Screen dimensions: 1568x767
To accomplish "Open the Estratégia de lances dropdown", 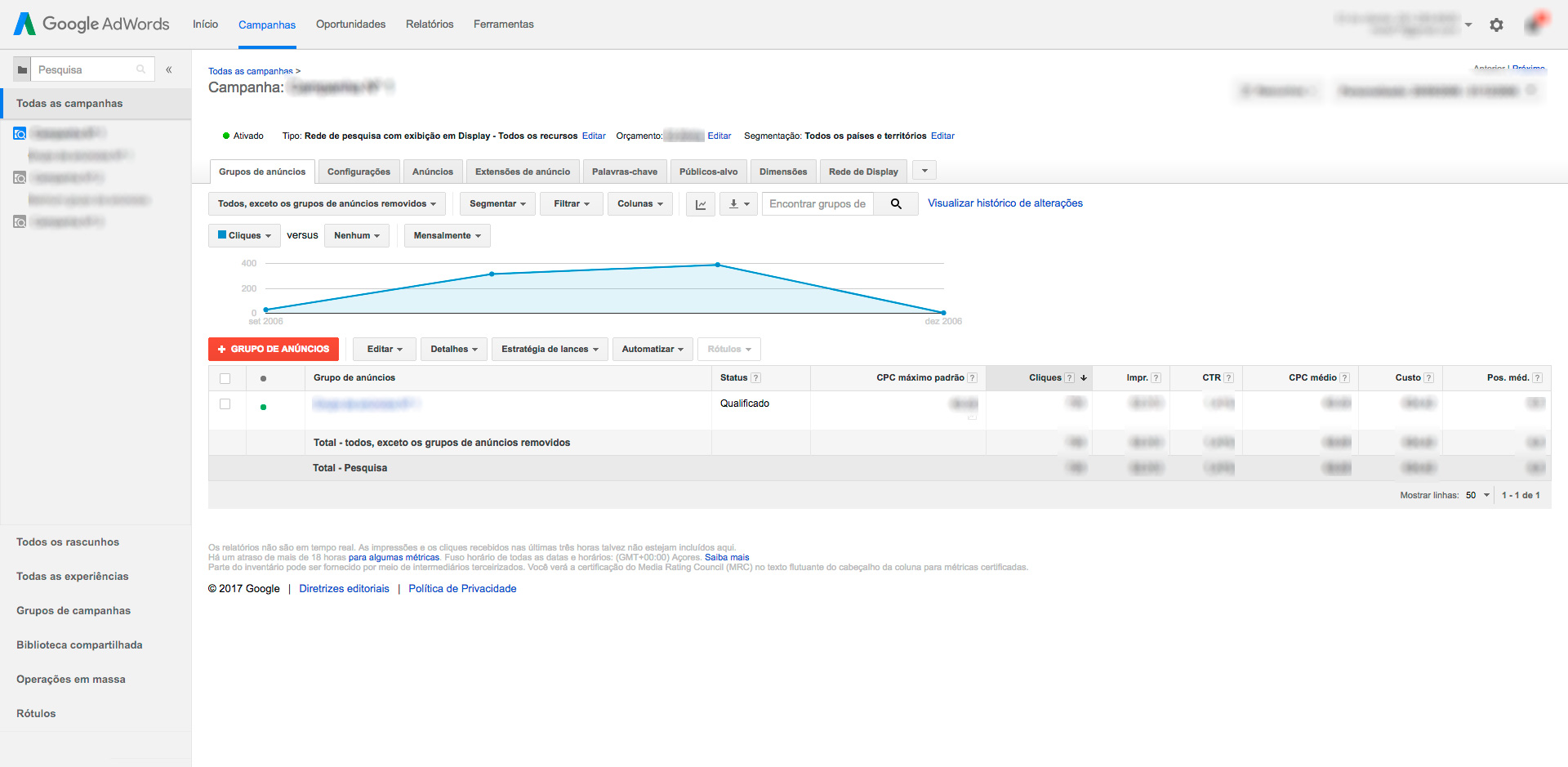I will coord(550,350).
